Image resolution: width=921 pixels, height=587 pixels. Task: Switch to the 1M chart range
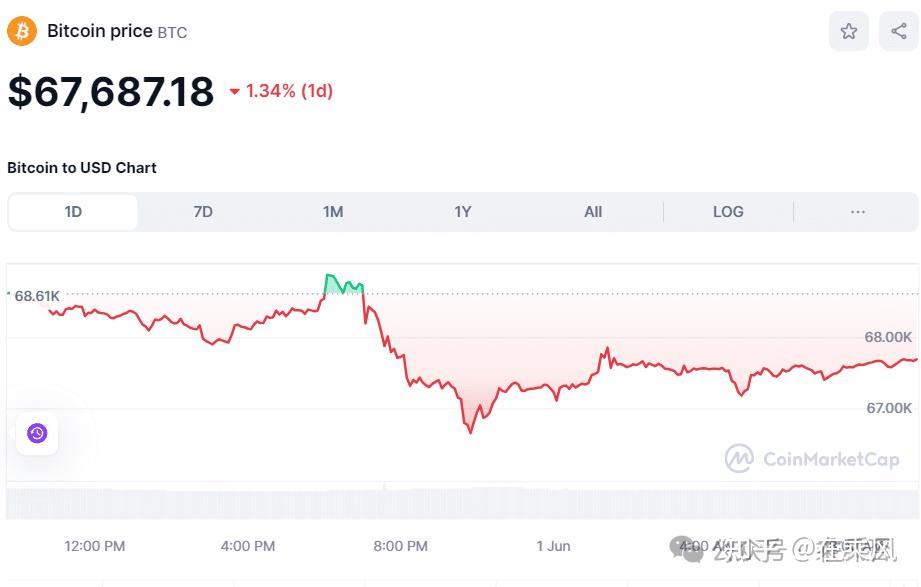coord(333,212)
